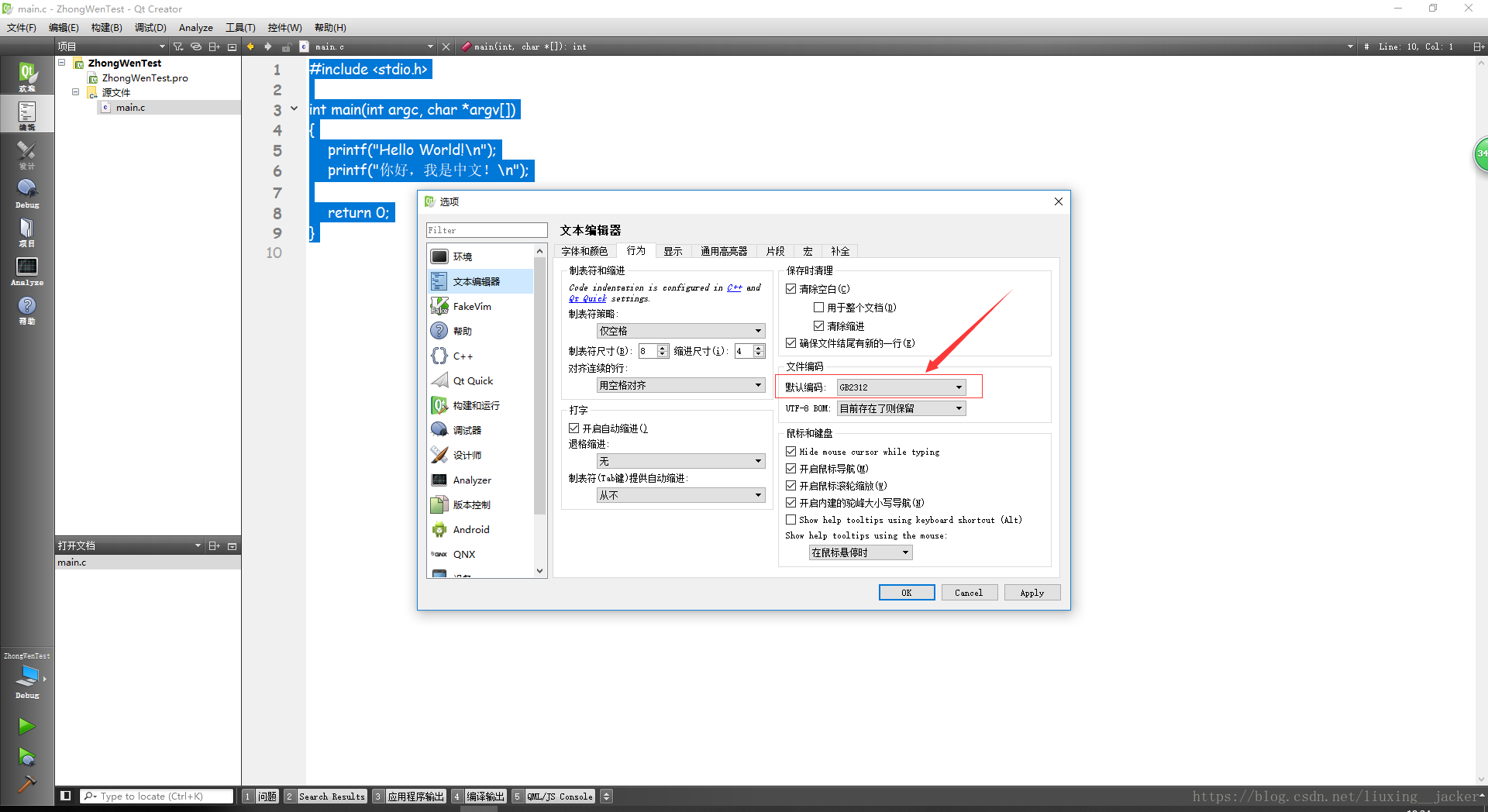The image size is (1488, 812).
Task: Open Help mode in the sidebar
Action: [x=27, y=309]
